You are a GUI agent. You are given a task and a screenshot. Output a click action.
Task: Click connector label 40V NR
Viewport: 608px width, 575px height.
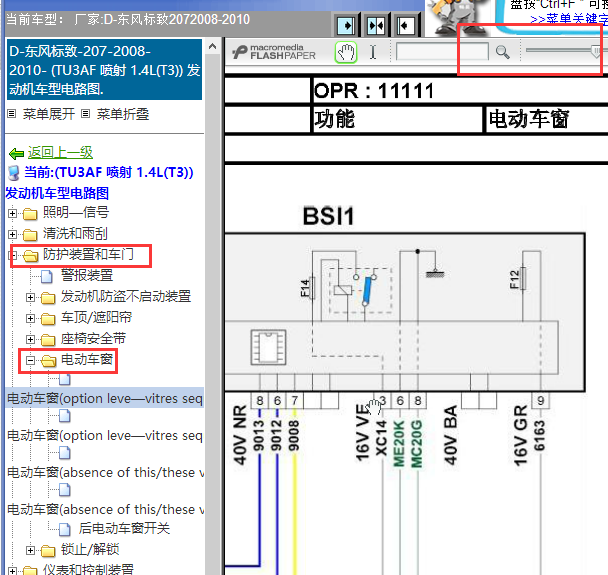[x=240, y=435]
